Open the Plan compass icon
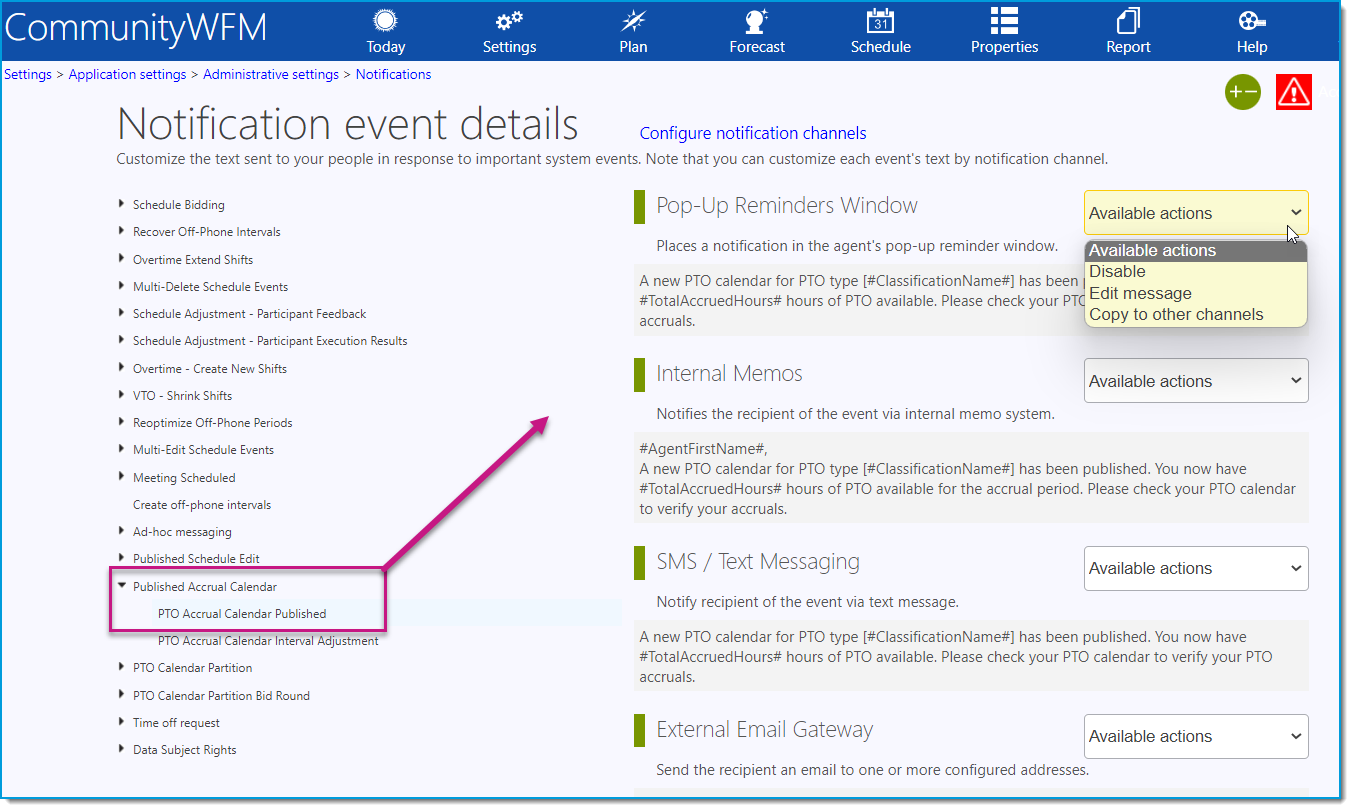Viewport: 1352px width, 810px height. [x=633, y=21]
